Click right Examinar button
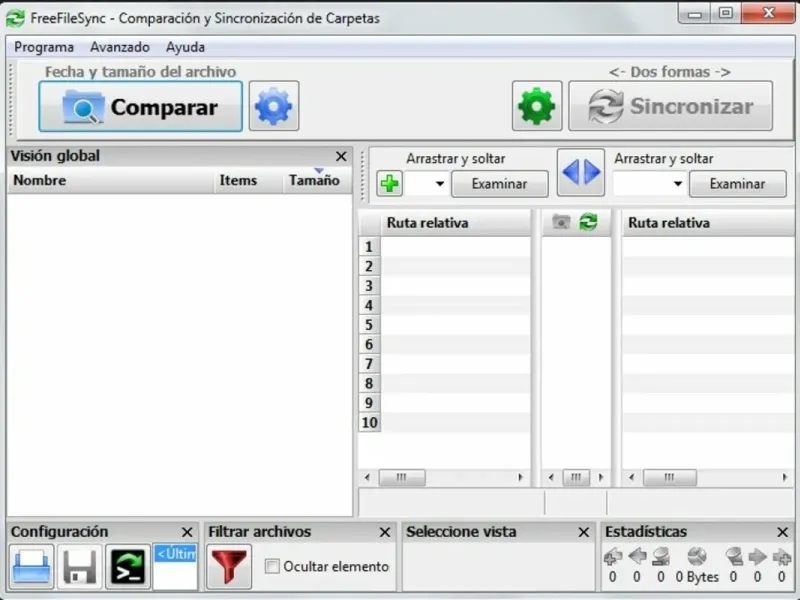This screenshot has width=800, height=600. [737, 184]
